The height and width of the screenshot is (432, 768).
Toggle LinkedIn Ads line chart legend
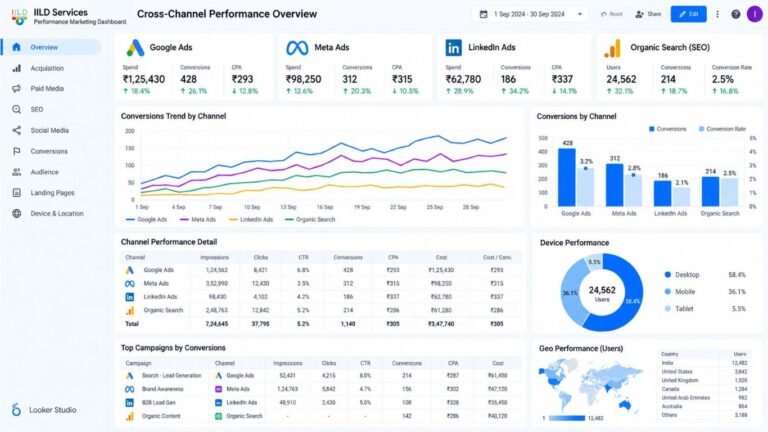(x=251, y=219)
